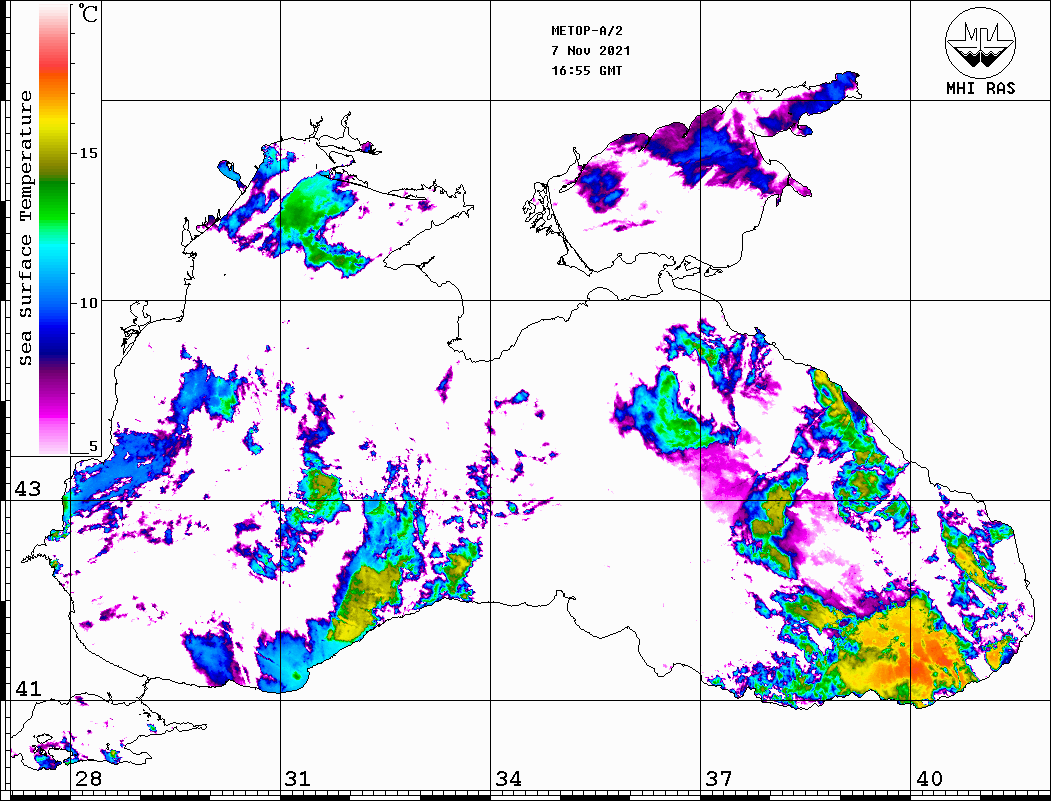This screenshot has width=1051, height=801.
Task: Click the '15' colorbar tick label
Action: click(x=88, y=153)
